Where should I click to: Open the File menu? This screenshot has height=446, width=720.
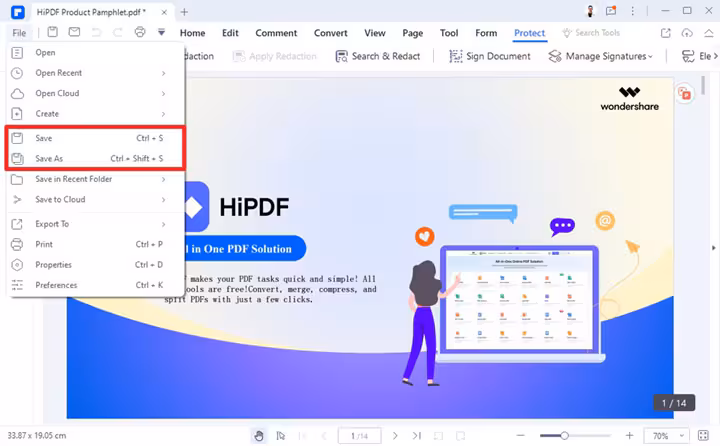pos(19,33)
